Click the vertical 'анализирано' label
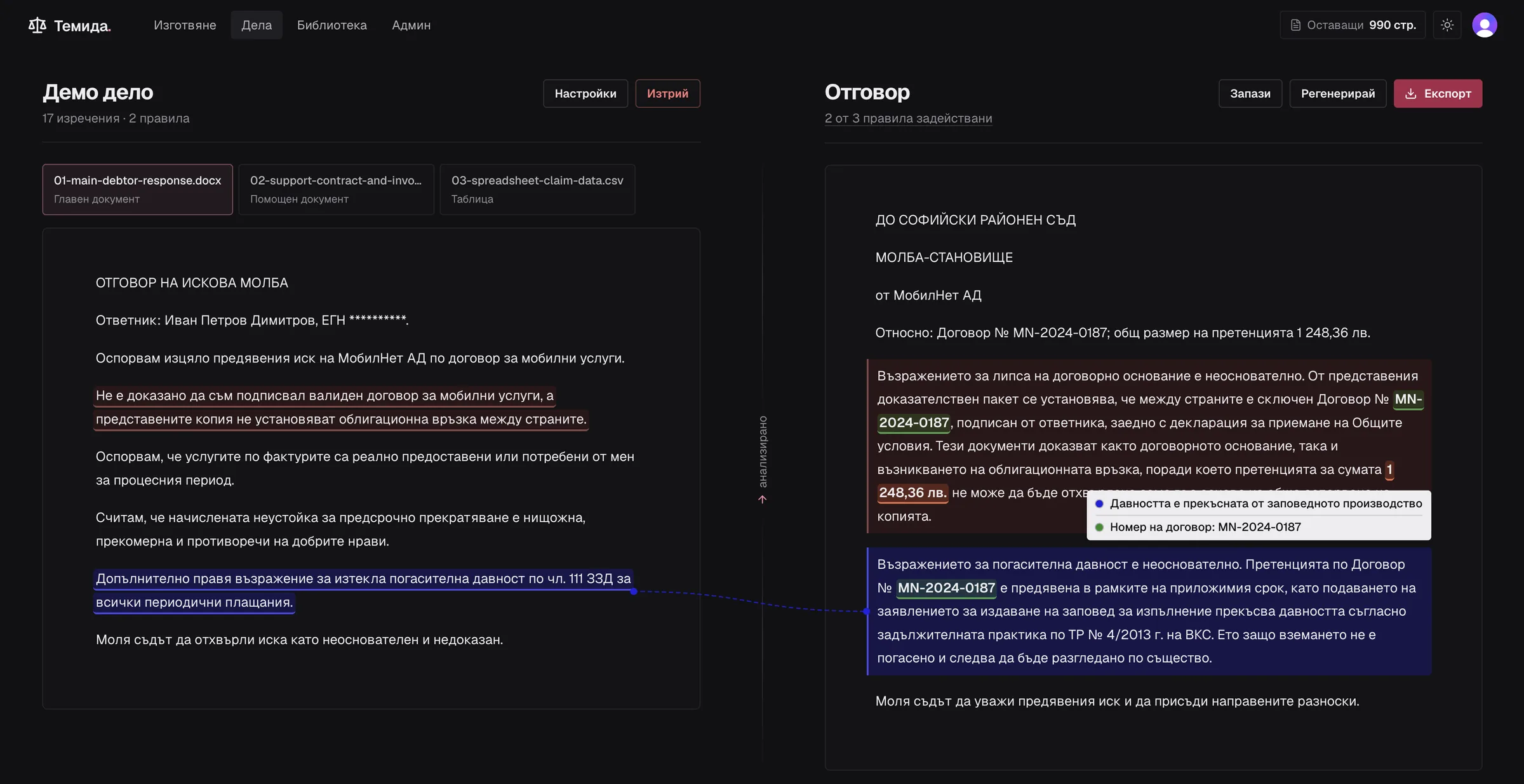 click(x=763, y=451)
